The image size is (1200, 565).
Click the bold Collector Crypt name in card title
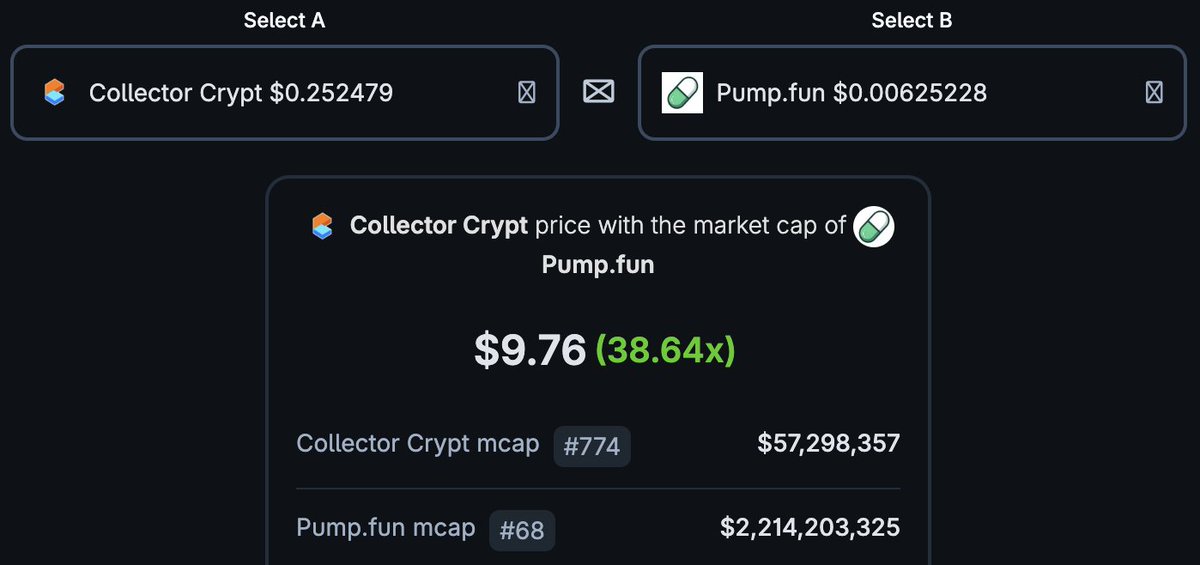[x=438, y=226]
